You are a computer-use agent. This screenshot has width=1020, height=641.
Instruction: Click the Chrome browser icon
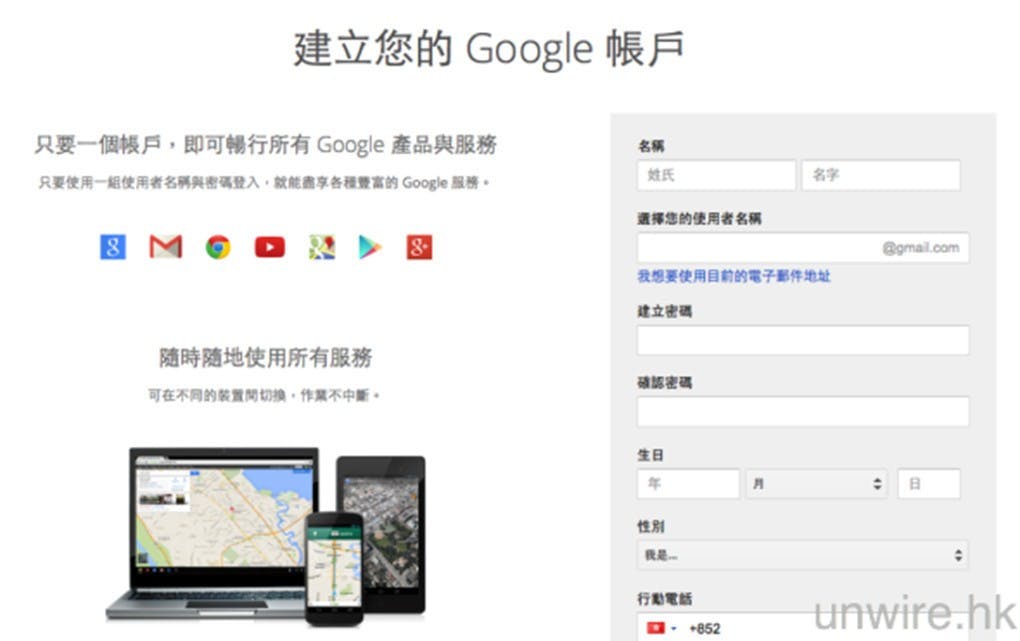[x=218, y=247]
